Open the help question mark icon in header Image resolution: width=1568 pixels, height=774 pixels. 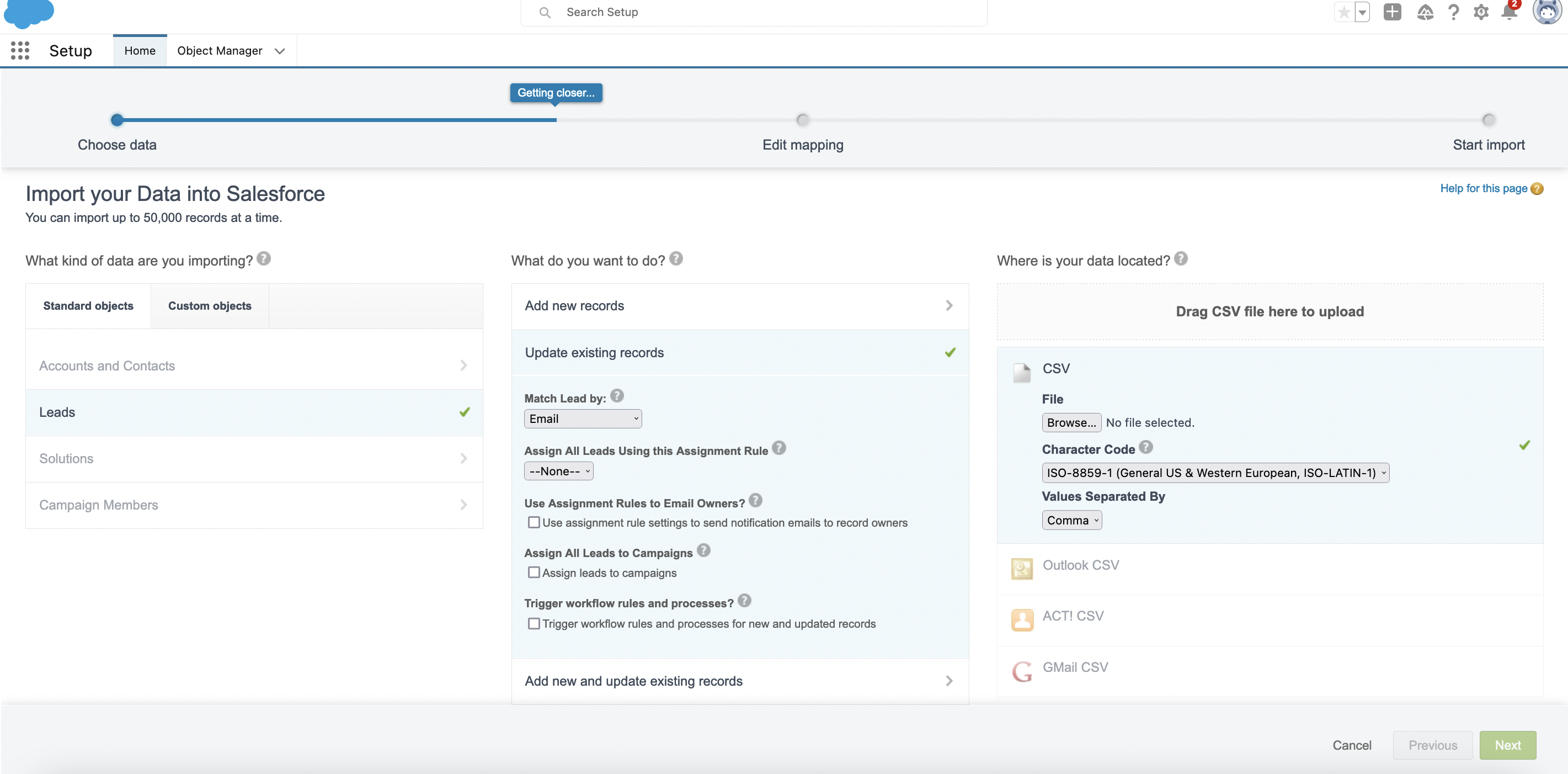point(1453,12)
